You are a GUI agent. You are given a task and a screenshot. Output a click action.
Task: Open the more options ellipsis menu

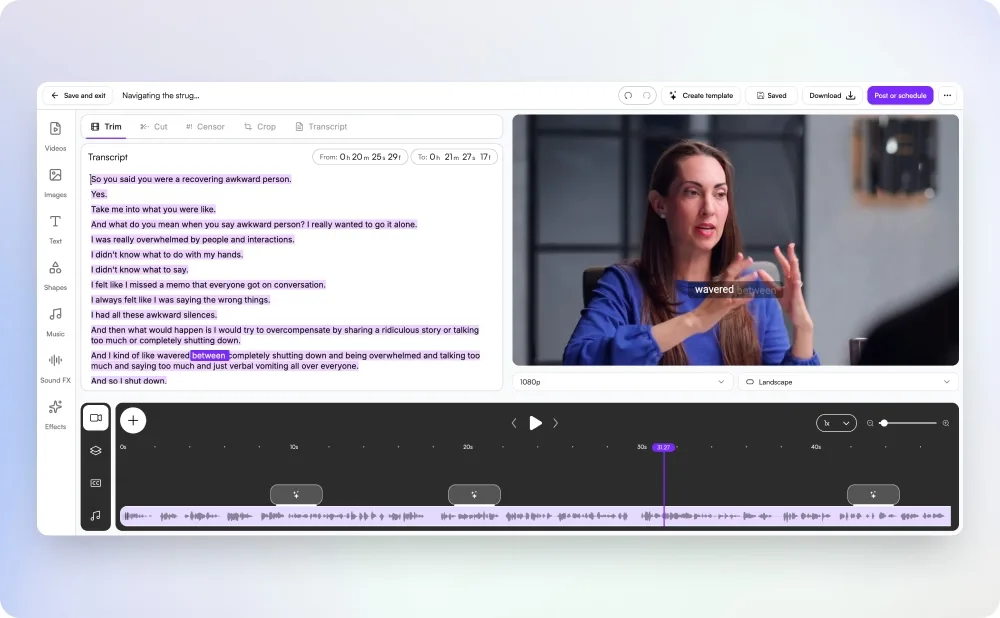947,96
